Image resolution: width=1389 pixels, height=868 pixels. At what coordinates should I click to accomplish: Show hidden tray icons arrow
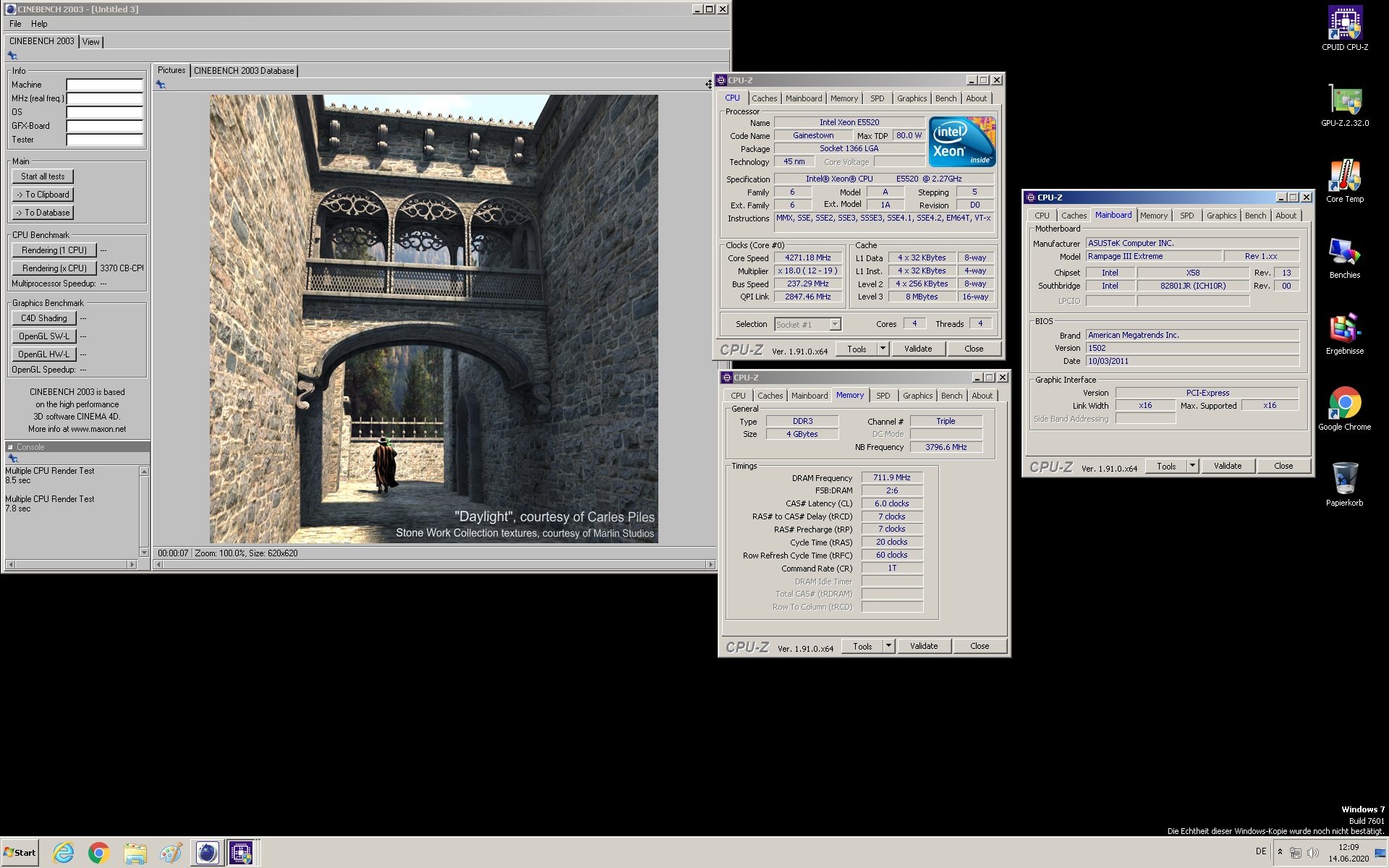pyautogui.click(x=1280, y=852)
